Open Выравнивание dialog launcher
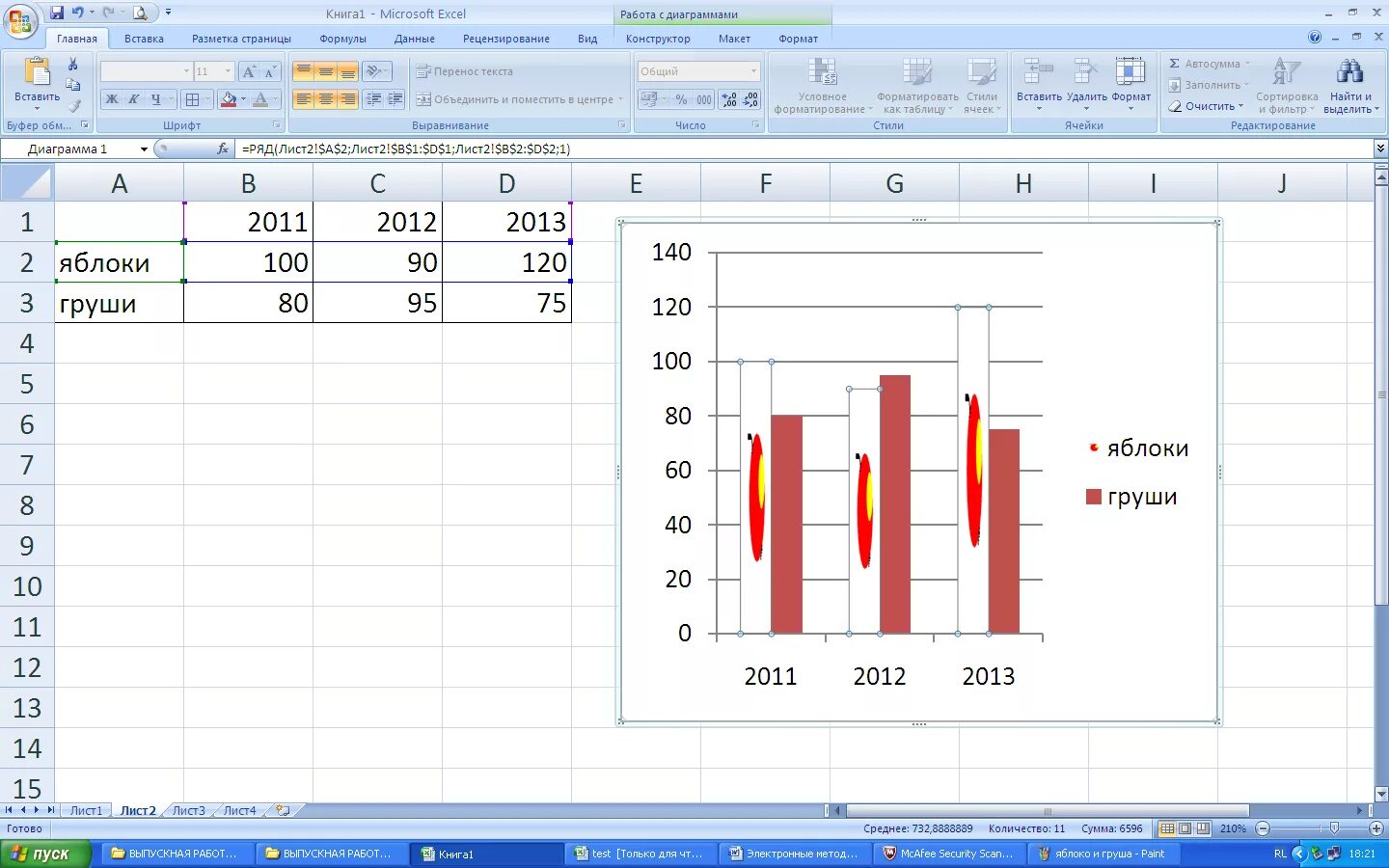This screenshot has width=1389, height=868. coord(621,125)
